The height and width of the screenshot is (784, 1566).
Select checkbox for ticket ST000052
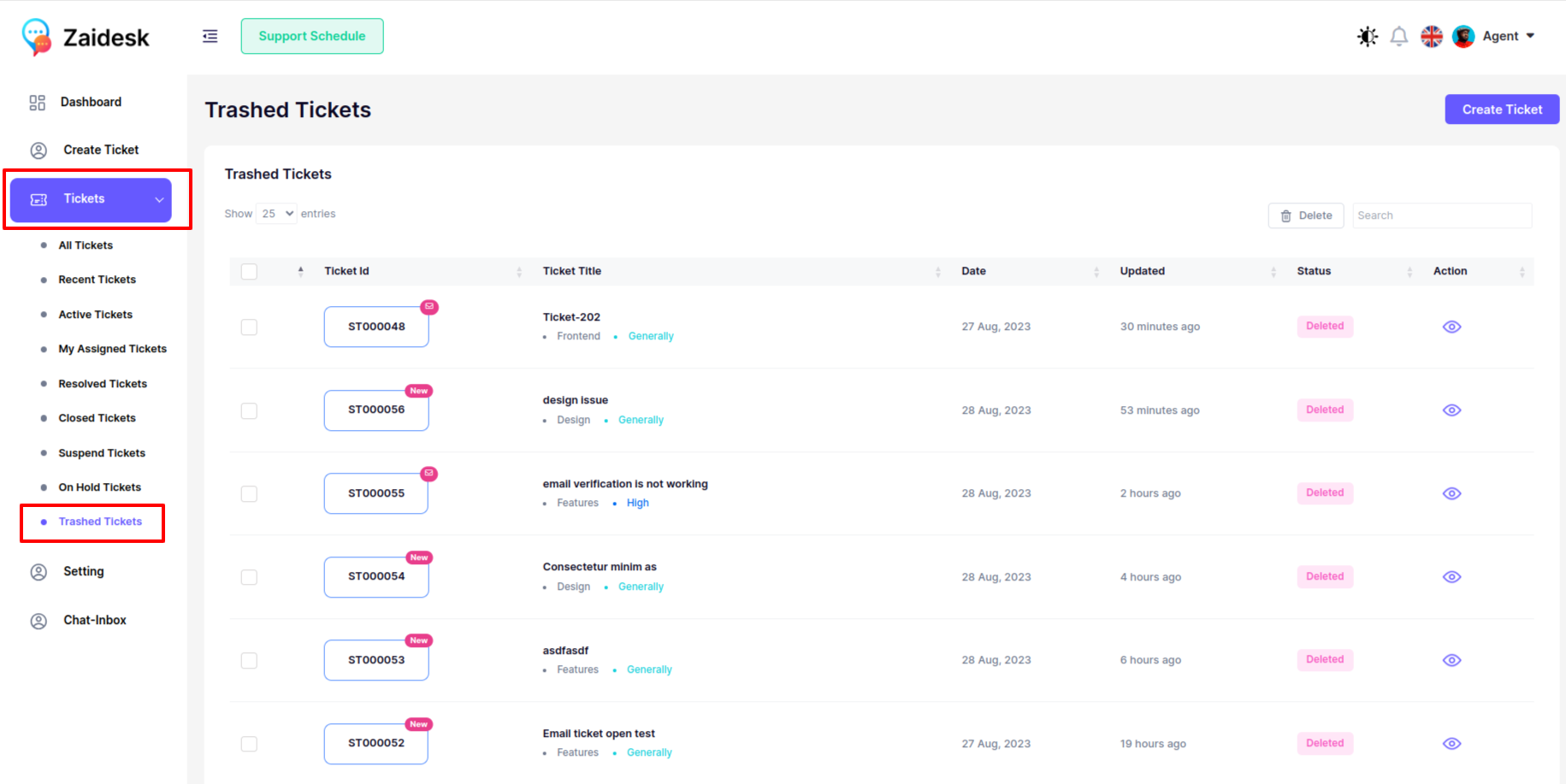click(249, 745)
